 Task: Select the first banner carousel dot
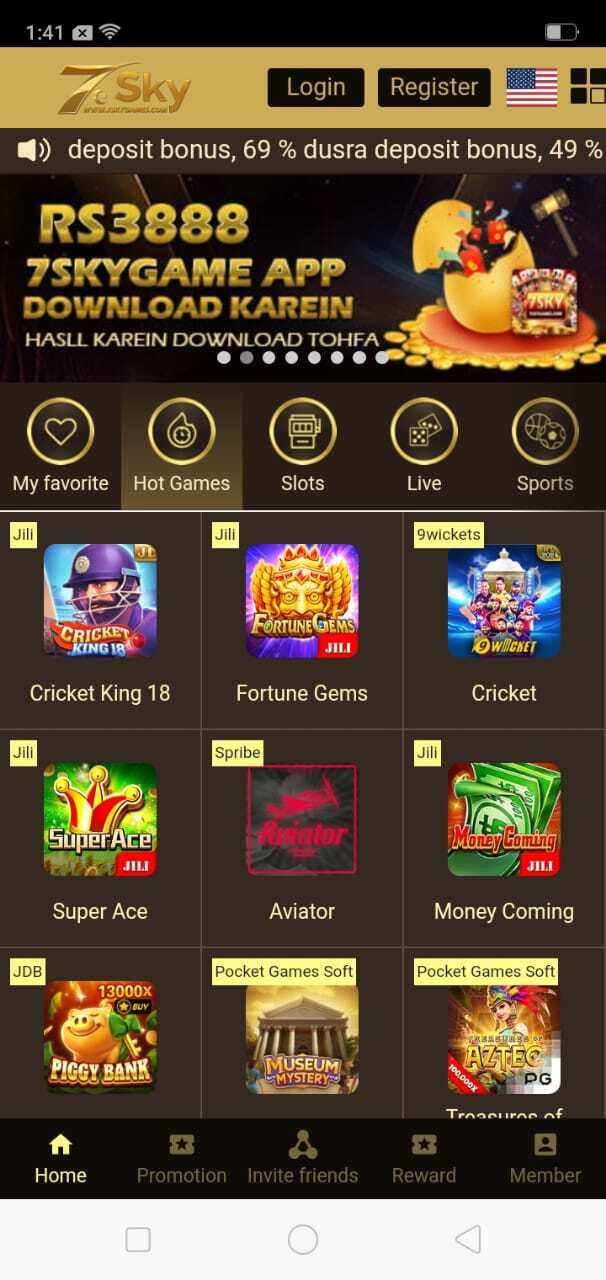pos(224,357)
